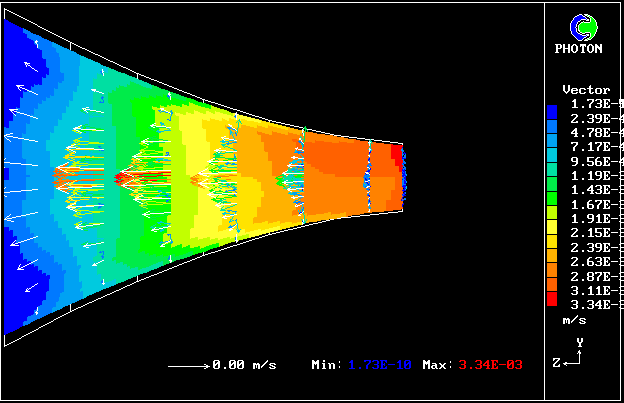624x403 pixels.
Task: Click the Y-Z axis orientation indicator
Action: (572, 355)
